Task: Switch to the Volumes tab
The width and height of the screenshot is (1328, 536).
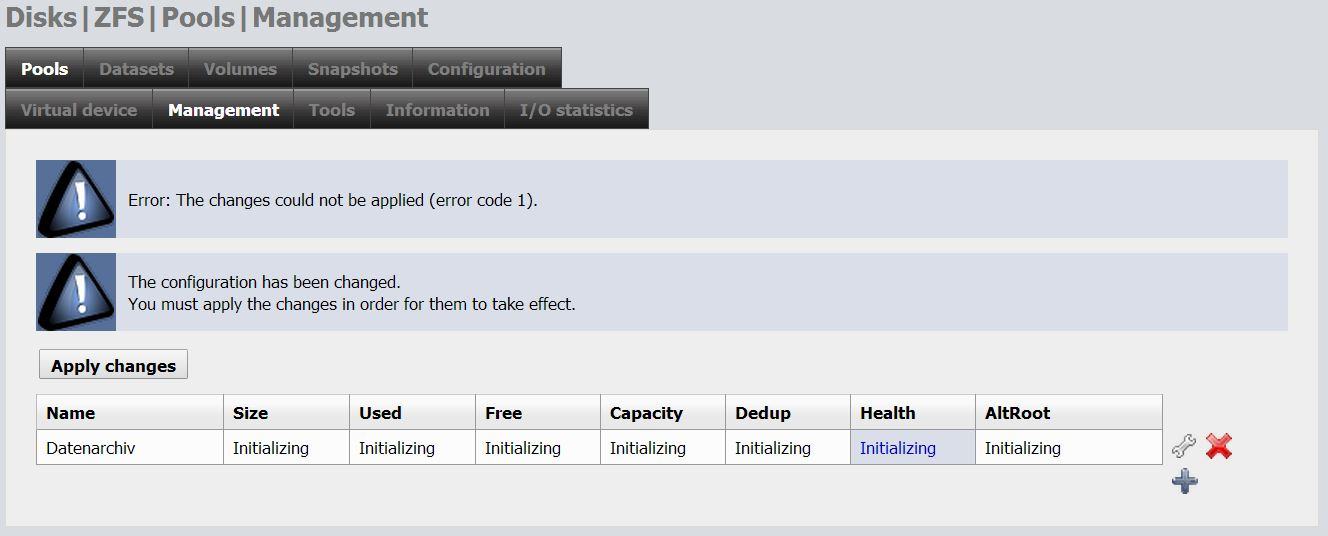Action: 240,69
